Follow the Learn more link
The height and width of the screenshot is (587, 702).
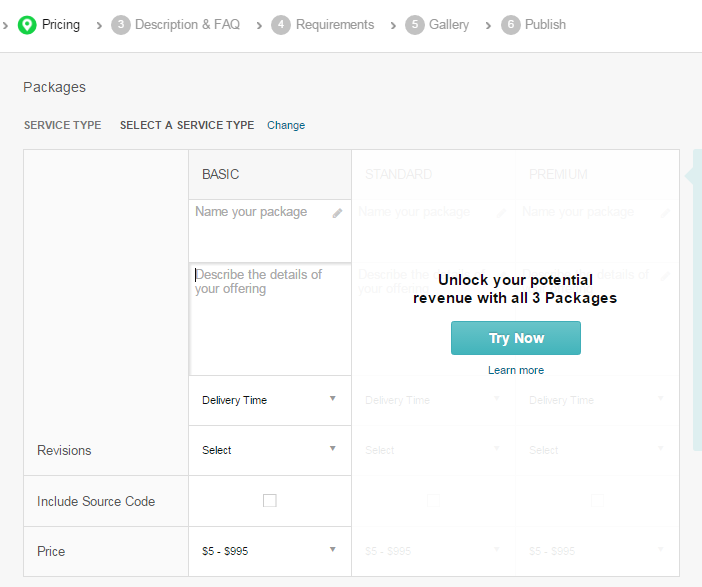516,371
